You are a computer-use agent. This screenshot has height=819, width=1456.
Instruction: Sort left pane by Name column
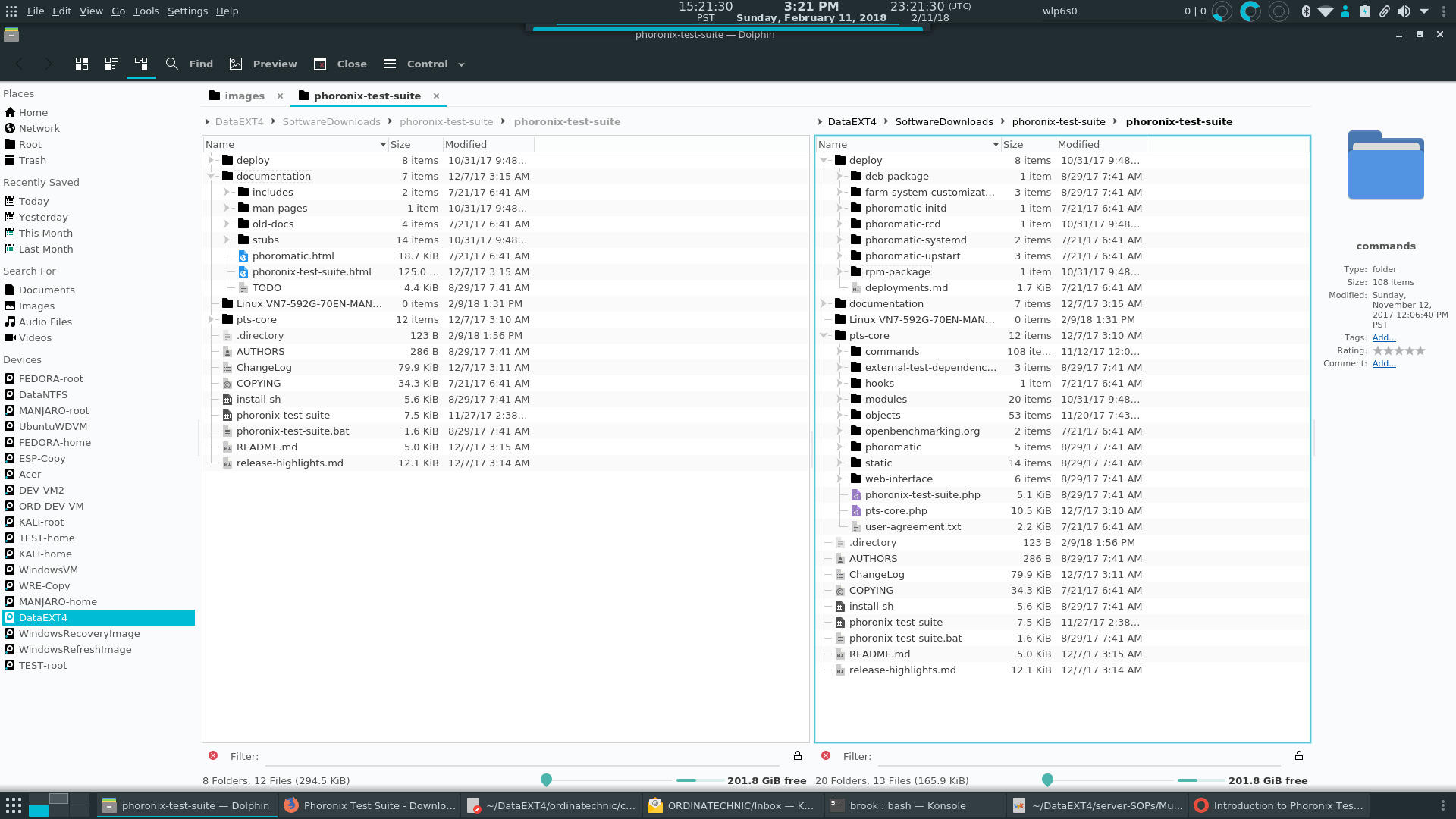coord(296,144)
